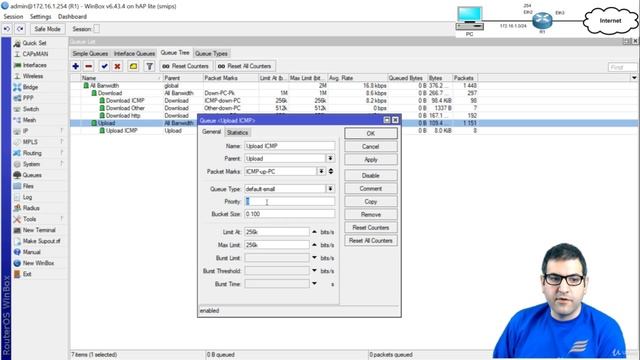Image resolution: width=640 pixels, height=360 pixels.
Task: Open the Statistics tab in dialog
Action: tap(237, 132)
